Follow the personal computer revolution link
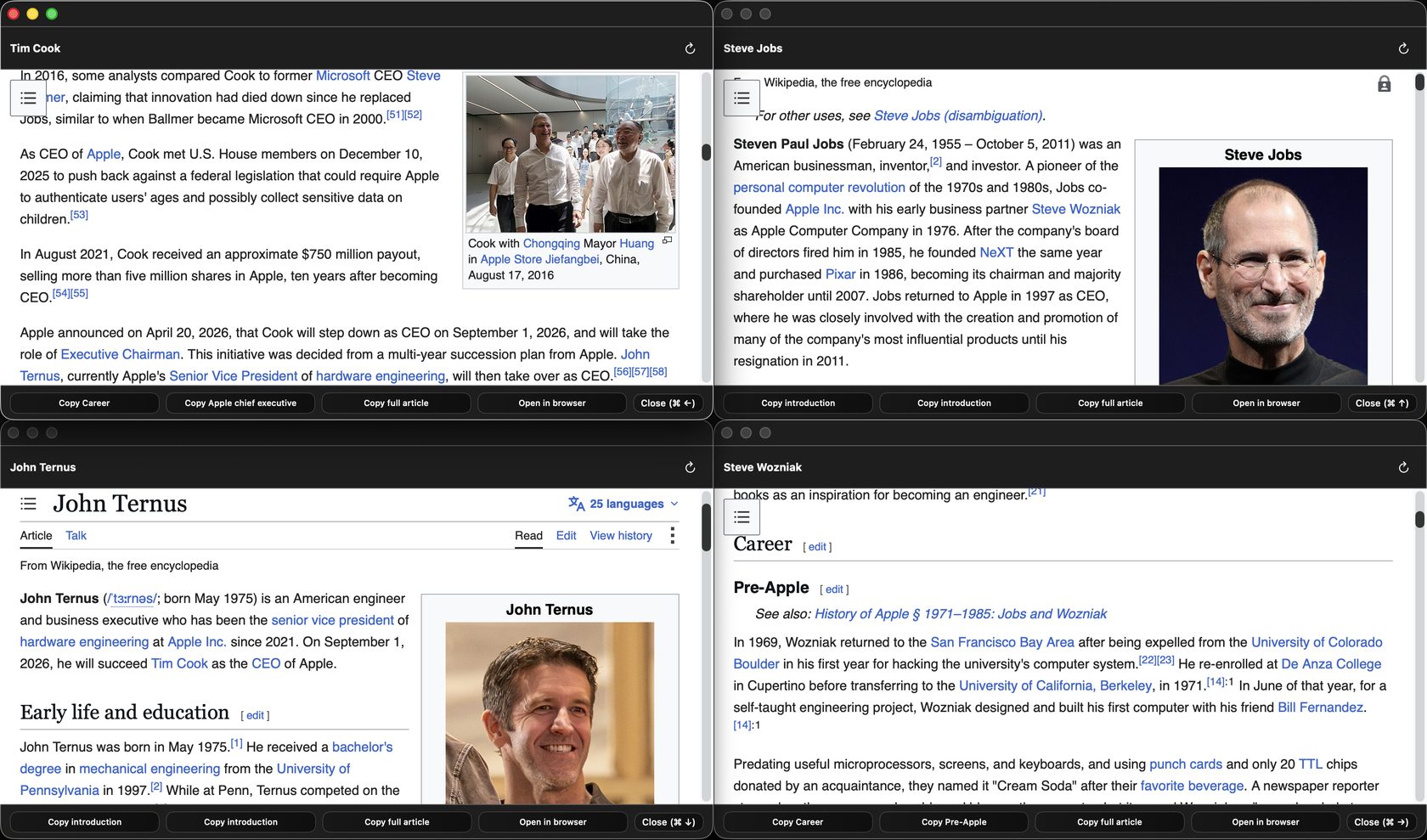1427x840 pixels. tap(819, 188)
